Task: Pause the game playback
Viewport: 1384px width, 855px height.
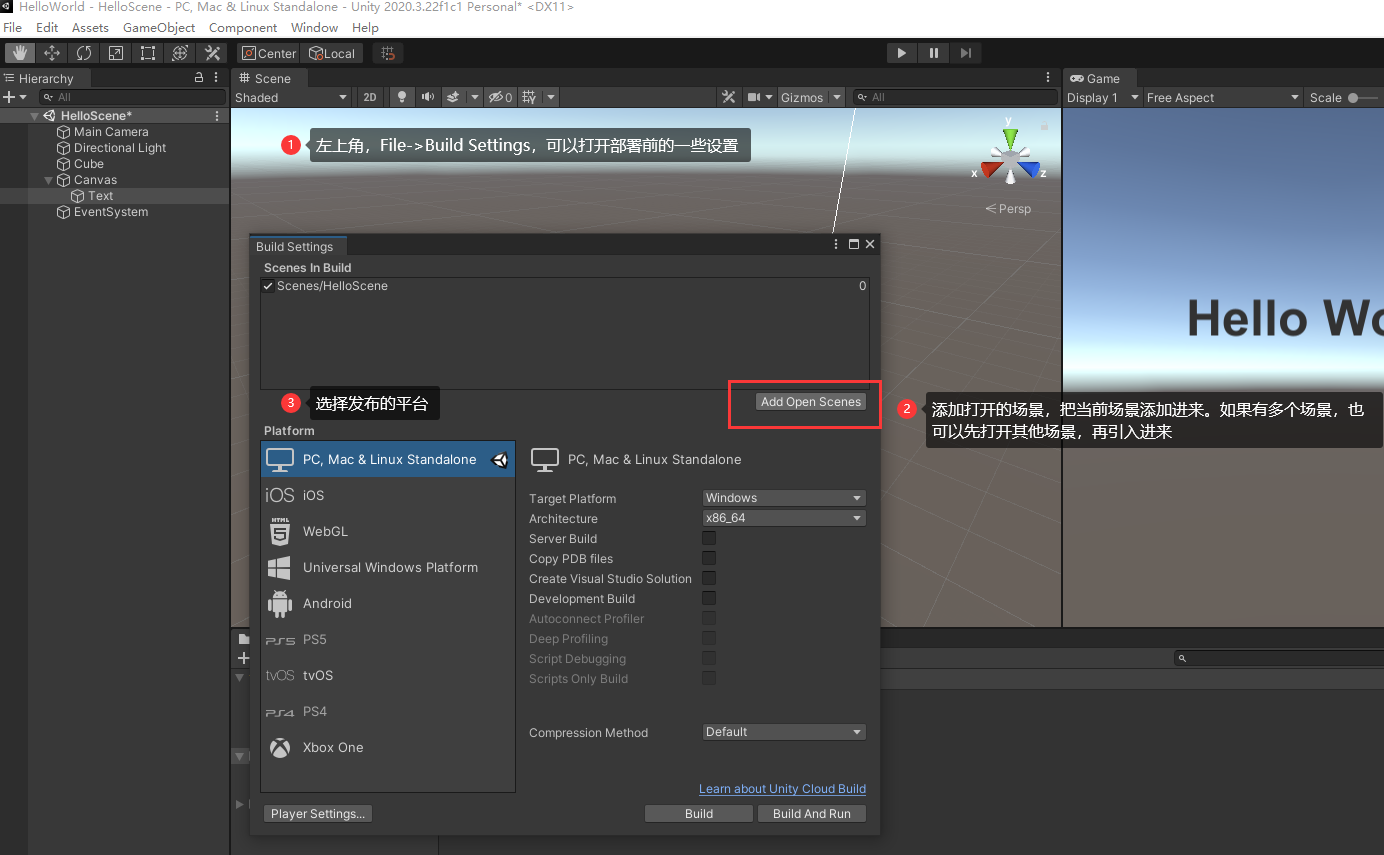Action: pos(933,53)
